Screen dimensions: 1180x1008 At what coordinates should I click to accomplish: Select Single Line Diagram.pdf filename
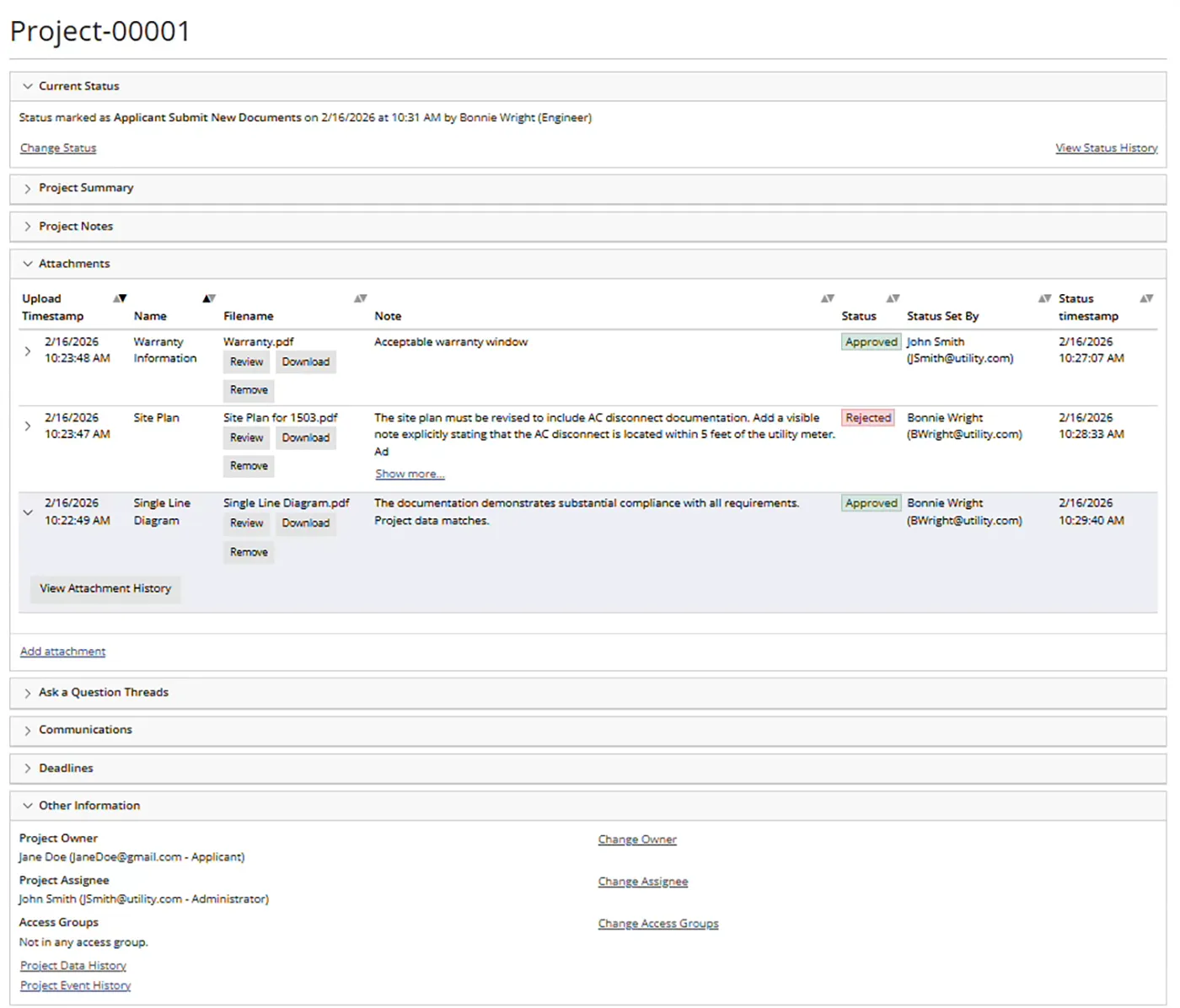coord(286,503)
